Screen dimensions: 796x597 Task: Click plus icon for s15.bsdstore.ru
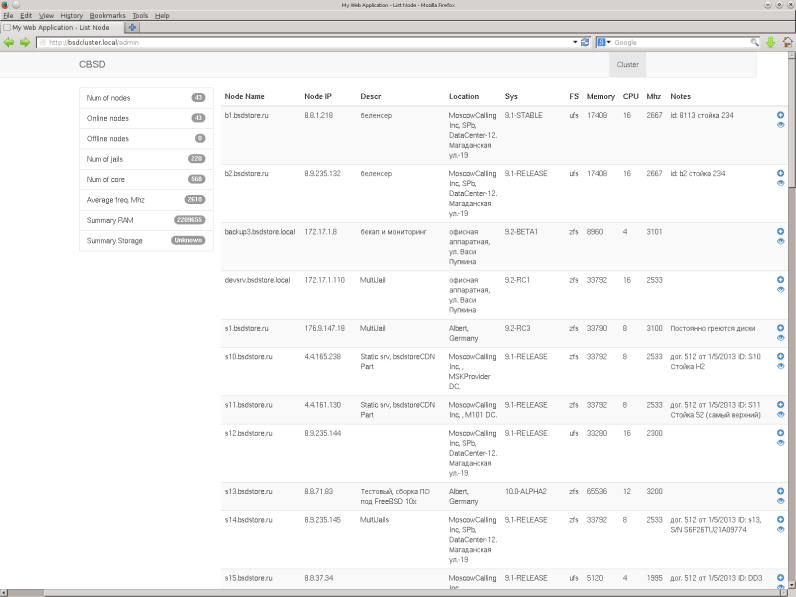pyautogui.click(x=780, y=578)
